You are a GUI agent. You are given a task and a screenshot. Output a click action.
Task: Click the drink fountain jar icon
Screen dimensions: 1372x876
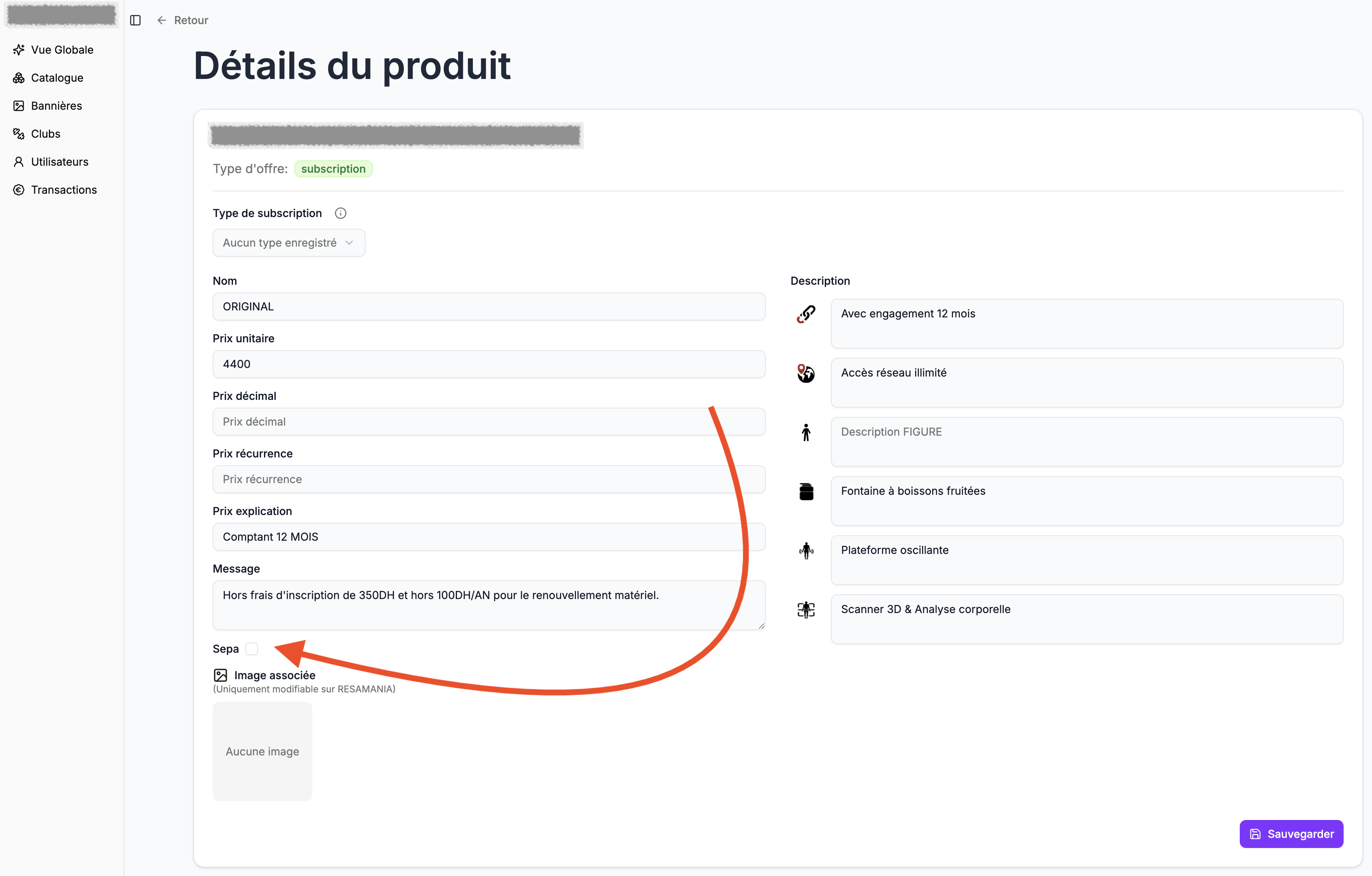806,491
